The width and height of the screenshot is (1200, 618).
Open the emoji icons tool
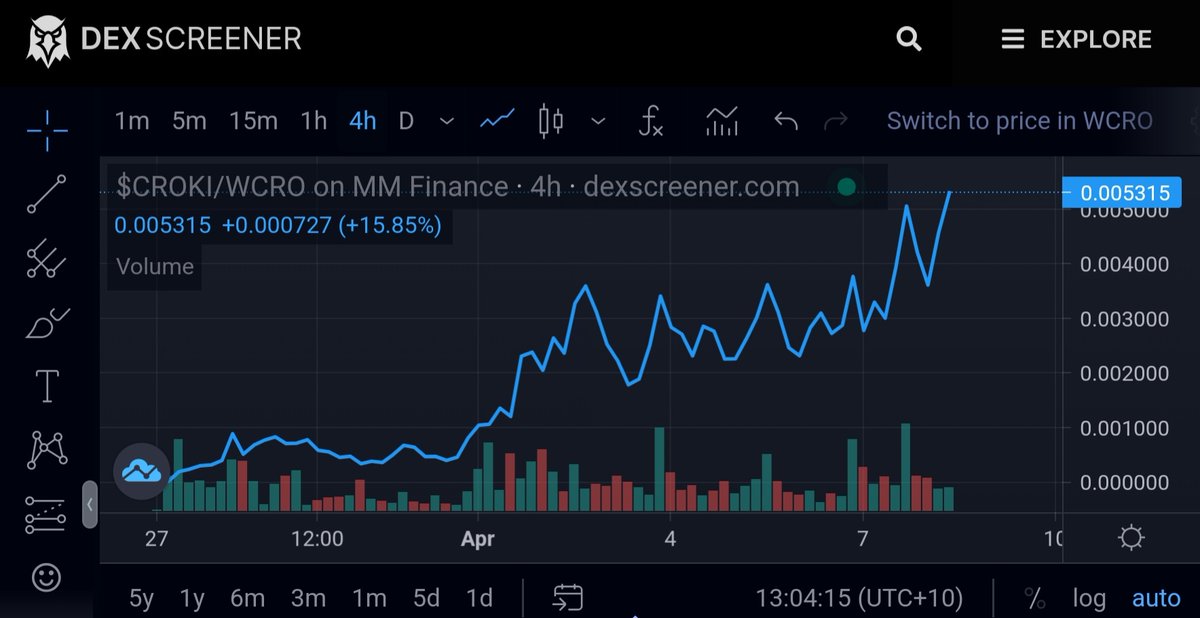tap(47, 577)
